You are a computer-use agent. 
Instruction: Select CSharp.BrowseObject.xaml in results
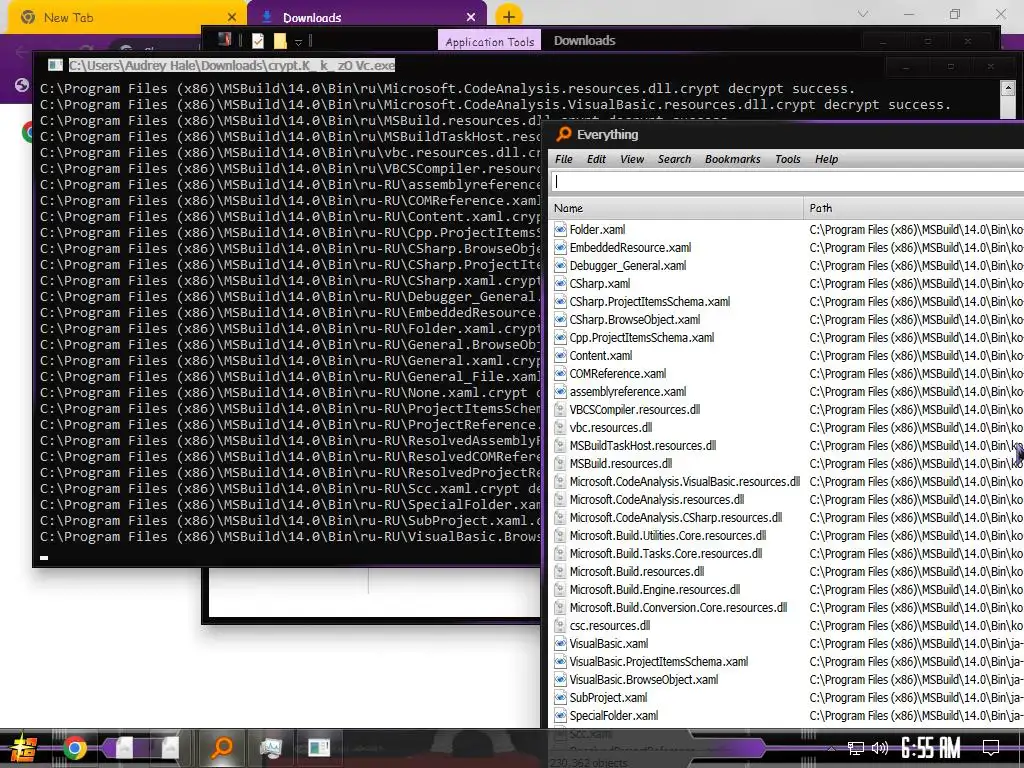click(x=635, y=320)
